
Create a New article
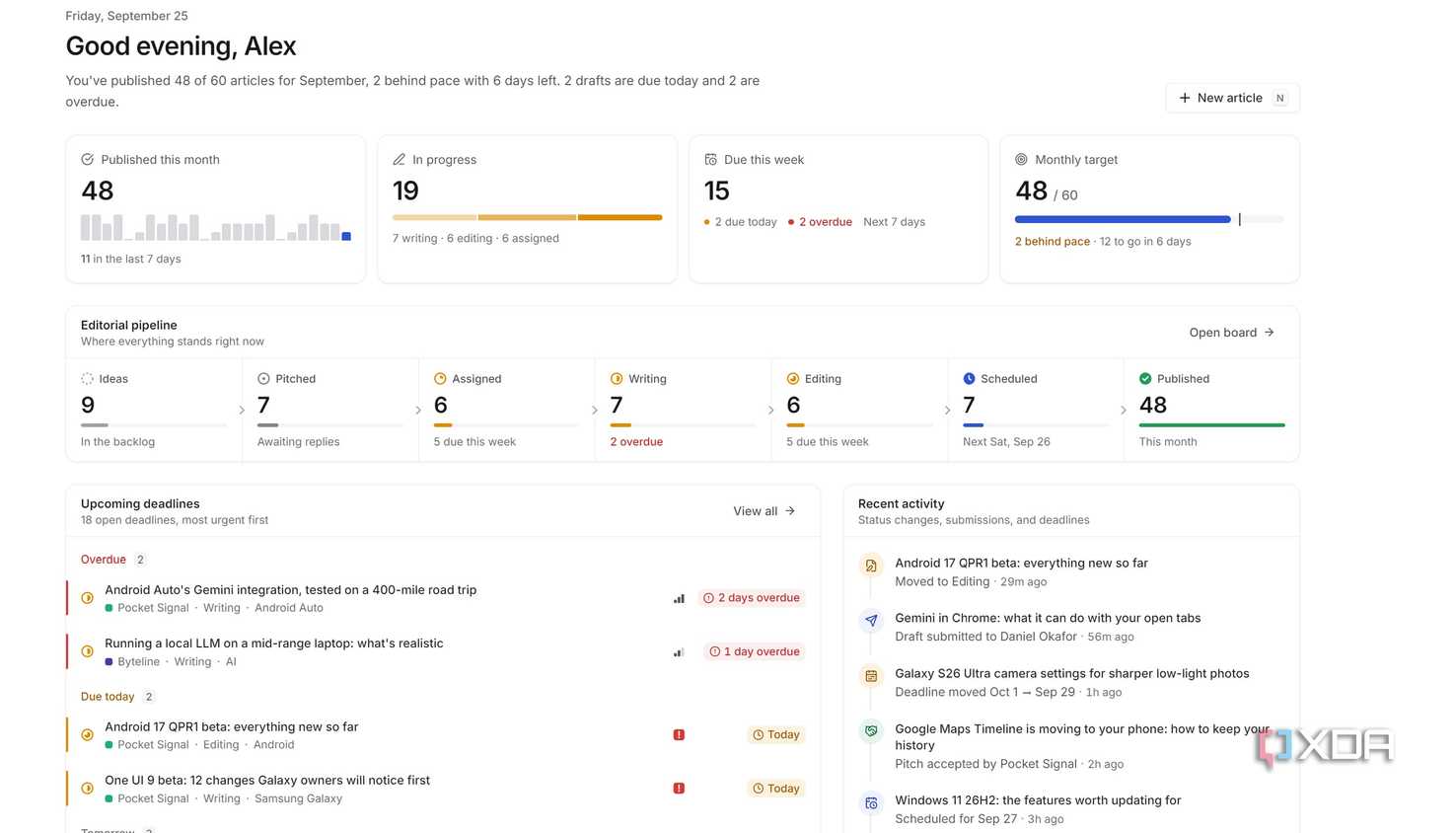coord(1232,98)
